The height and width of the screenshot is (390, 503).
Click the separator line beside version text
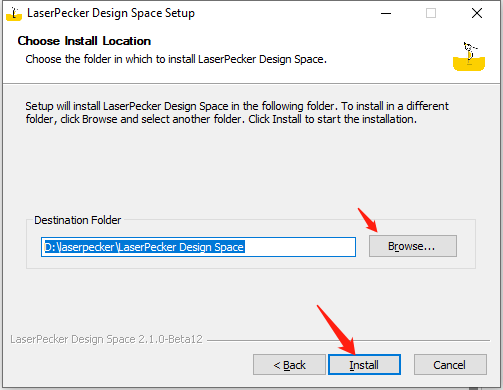point(348,340)
